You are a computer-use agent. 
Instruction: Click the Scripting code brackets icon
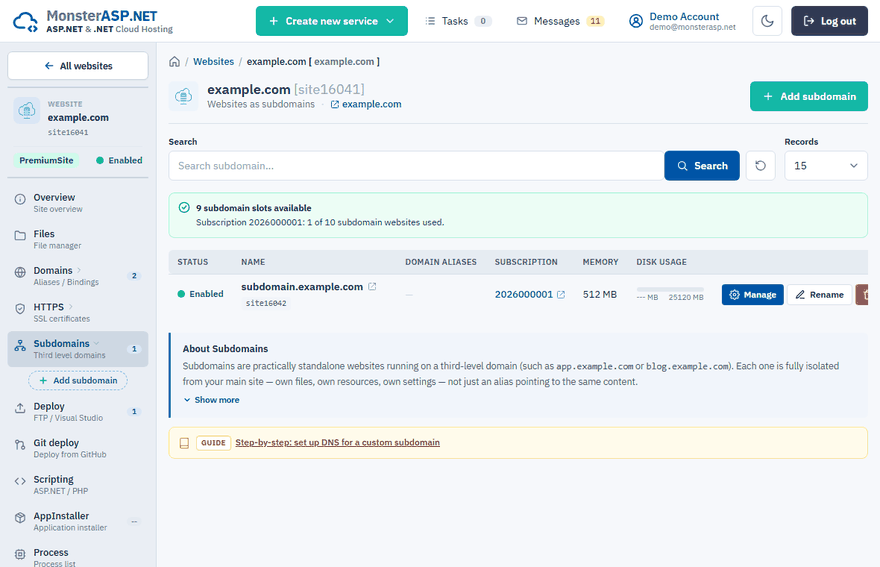click(x=20, y=481)
